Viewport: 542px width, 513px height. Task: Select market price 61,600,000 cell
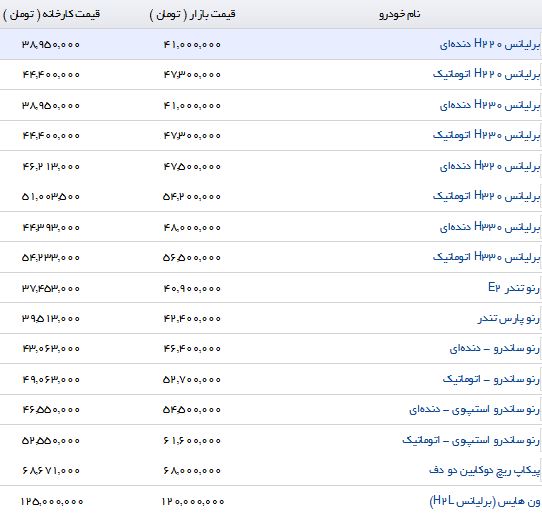192,441
